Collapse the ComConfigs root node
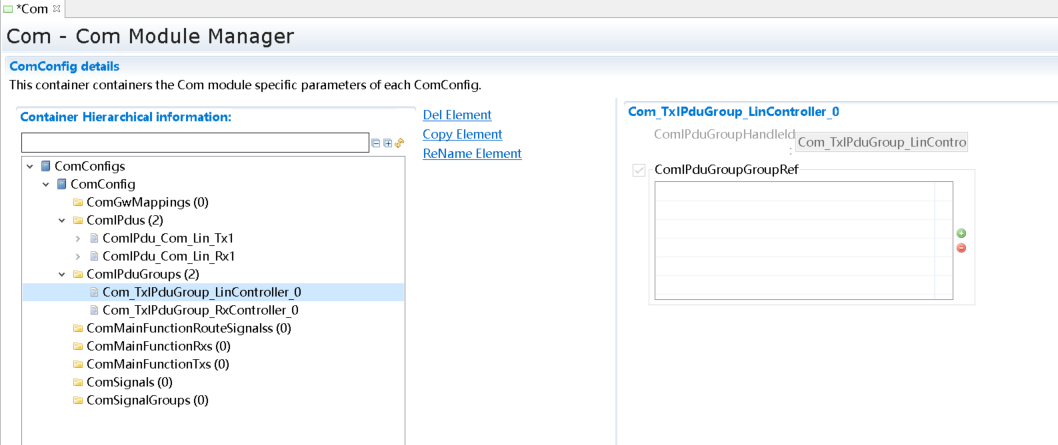This screenshot has height=445, width=1058. click(30, 166)
